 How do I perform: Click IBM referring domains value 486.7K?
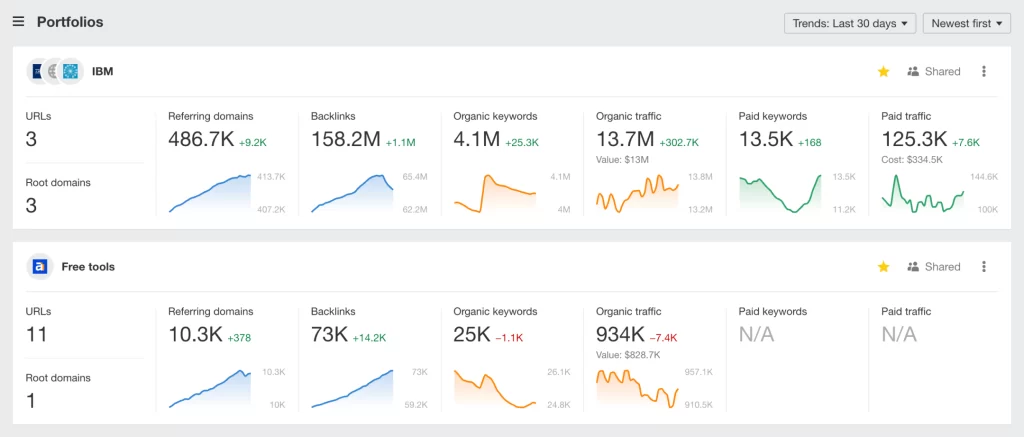pos(200,140)
